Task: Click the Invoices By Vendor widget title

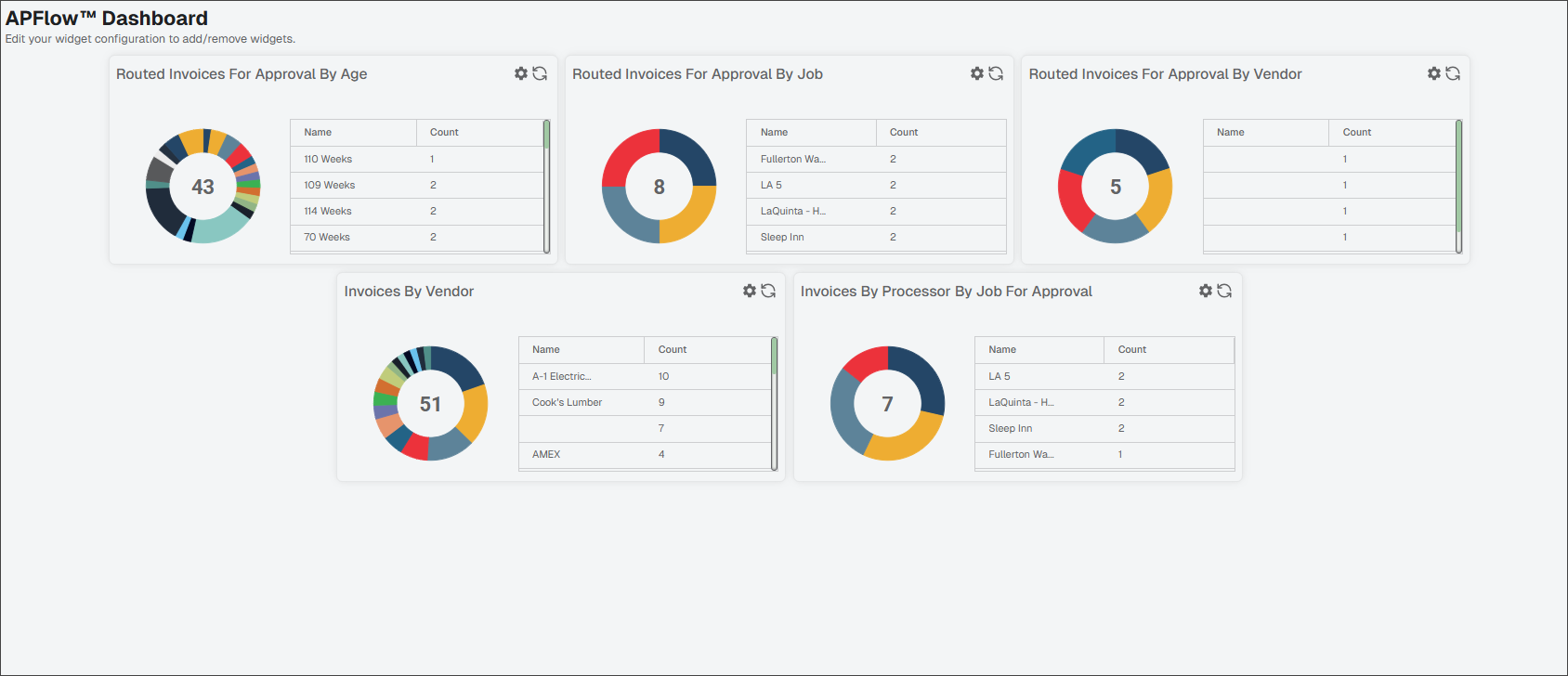Action: click(x=409, y=292)
